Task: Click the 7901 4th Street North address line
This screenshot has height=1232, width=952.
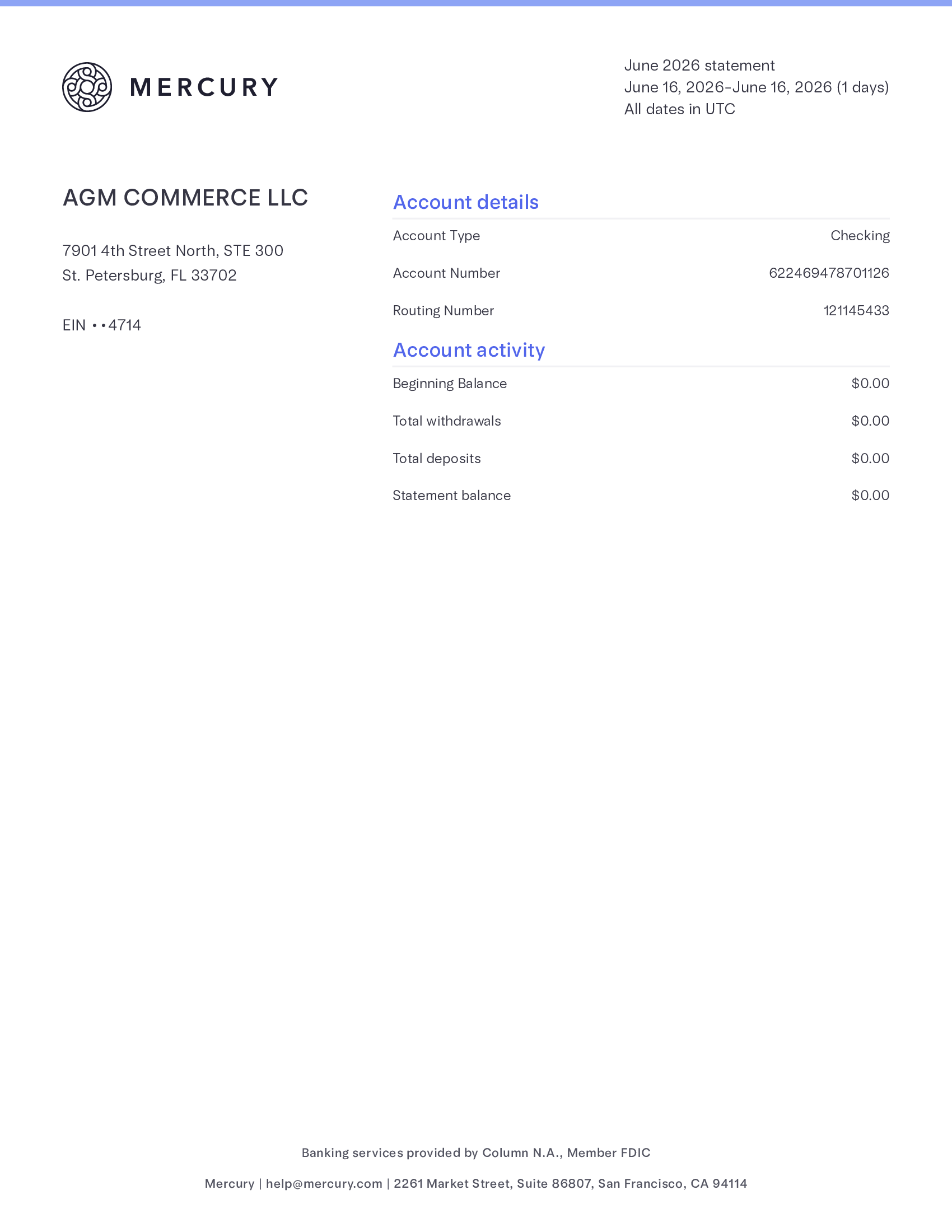Action: (172, 250)
